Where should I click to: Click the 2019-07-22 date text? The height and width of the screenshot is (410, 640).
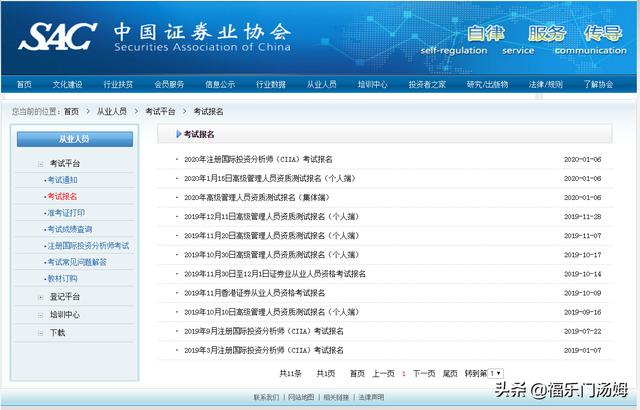click(x=583, y=331)
